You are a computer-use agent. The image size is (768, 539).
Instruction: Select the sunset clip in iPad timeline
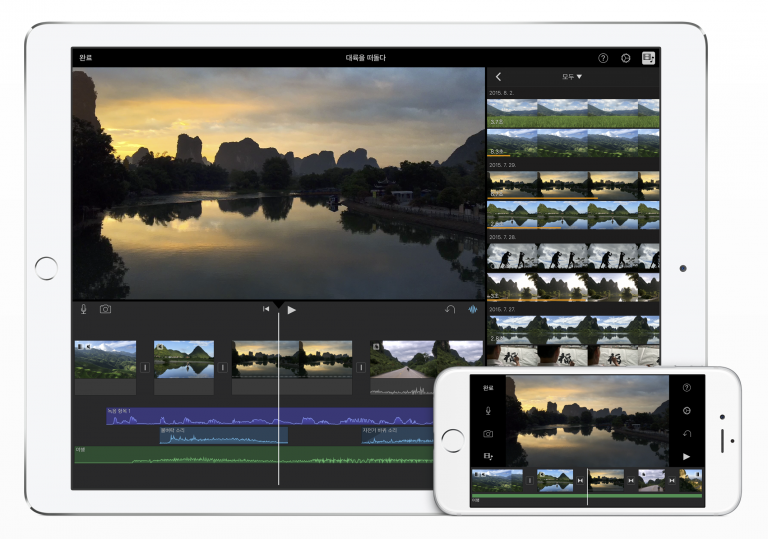coord(292,360)
